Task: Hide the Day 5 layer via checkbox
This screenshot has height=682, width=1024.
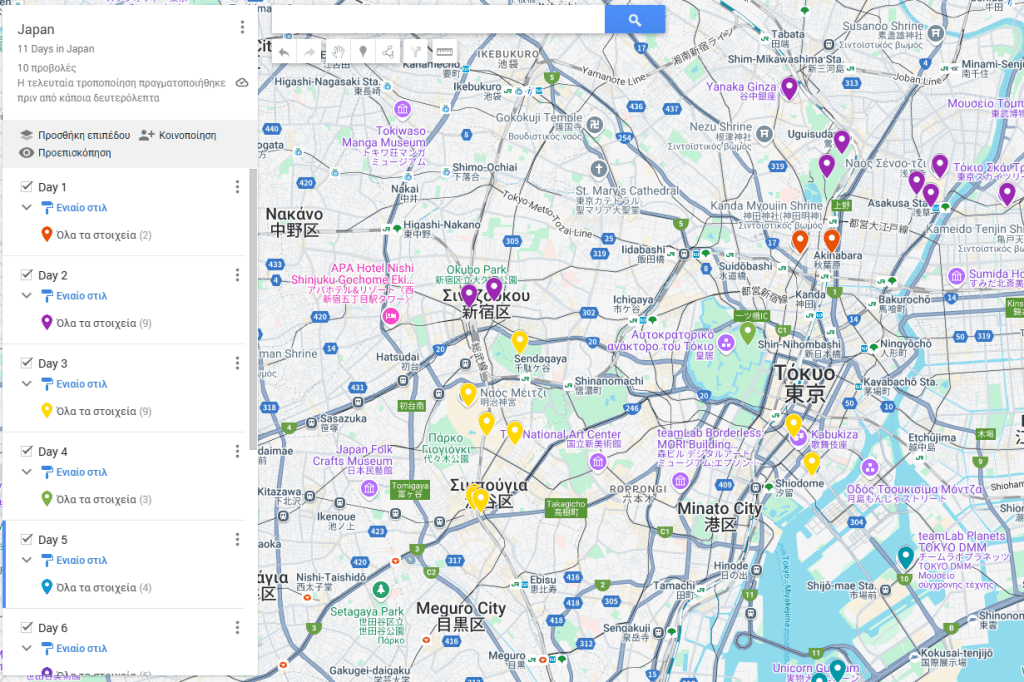Action: (27, 540)
